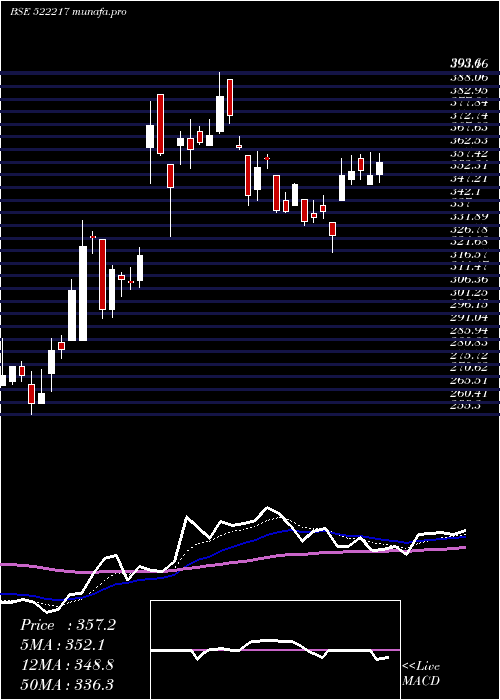Click the 342.1 price axis label
The height and width of the screenshot is (700, 500).
[x=466, y=192]
